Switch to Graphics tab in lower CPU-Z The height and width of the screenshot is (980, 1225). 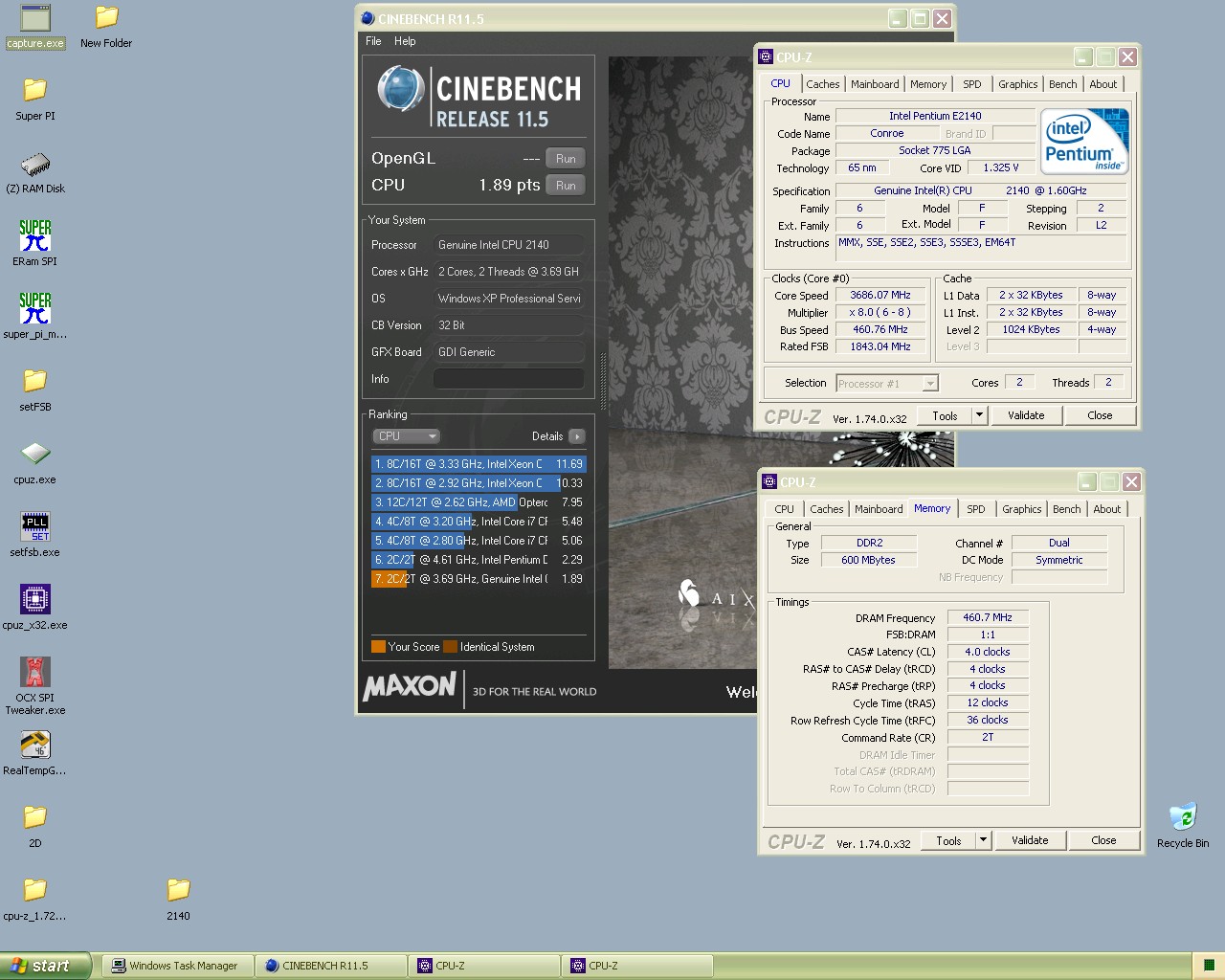click(x=1022, y=509)
